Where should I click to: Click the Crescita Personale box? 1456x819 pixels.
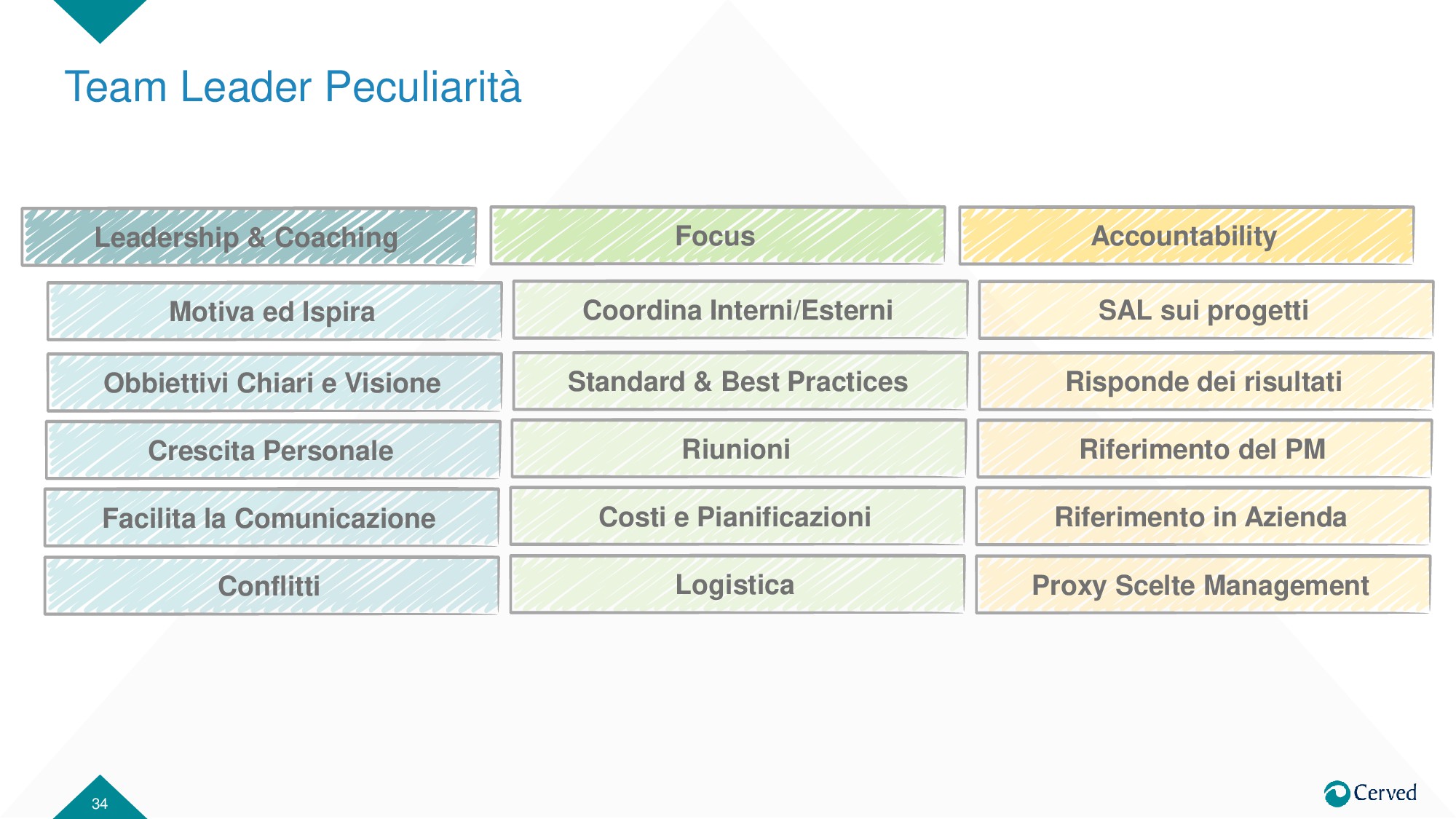[x=272, y=451]
